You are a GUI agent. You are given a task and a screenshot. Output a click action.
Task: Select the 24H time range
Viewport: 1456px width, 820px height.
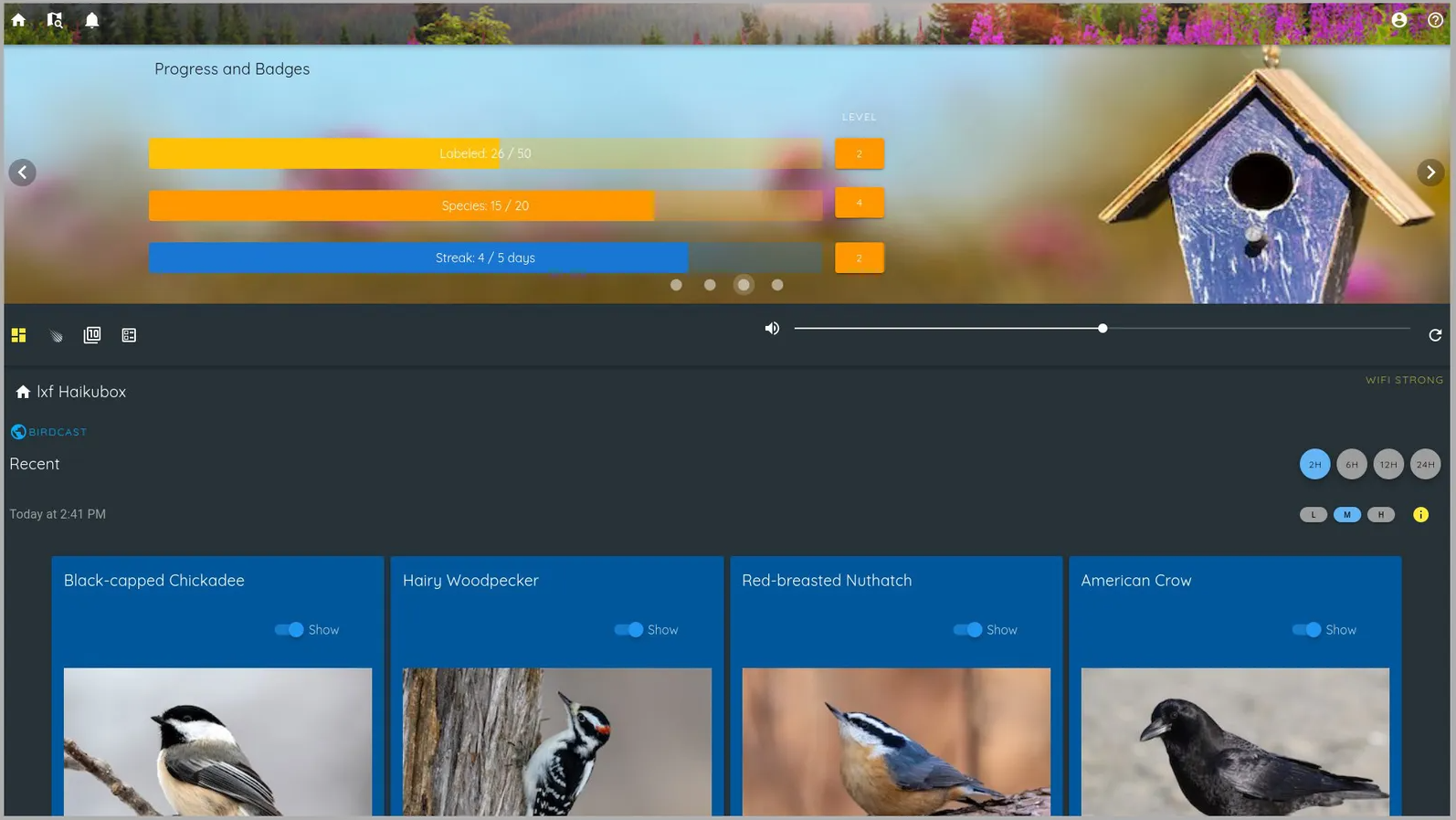tap(1425, 465)
